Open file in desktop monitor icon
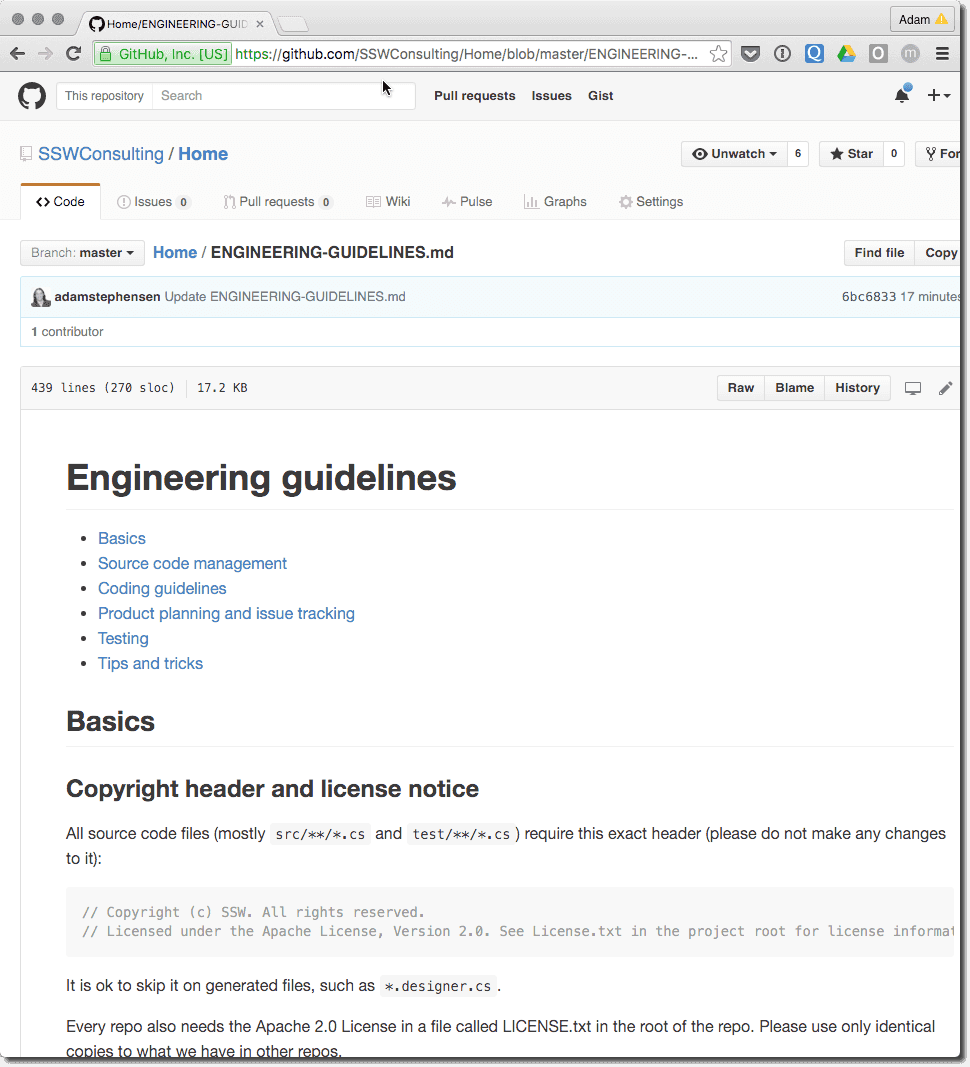The image size is (970, 1067). 912,388
